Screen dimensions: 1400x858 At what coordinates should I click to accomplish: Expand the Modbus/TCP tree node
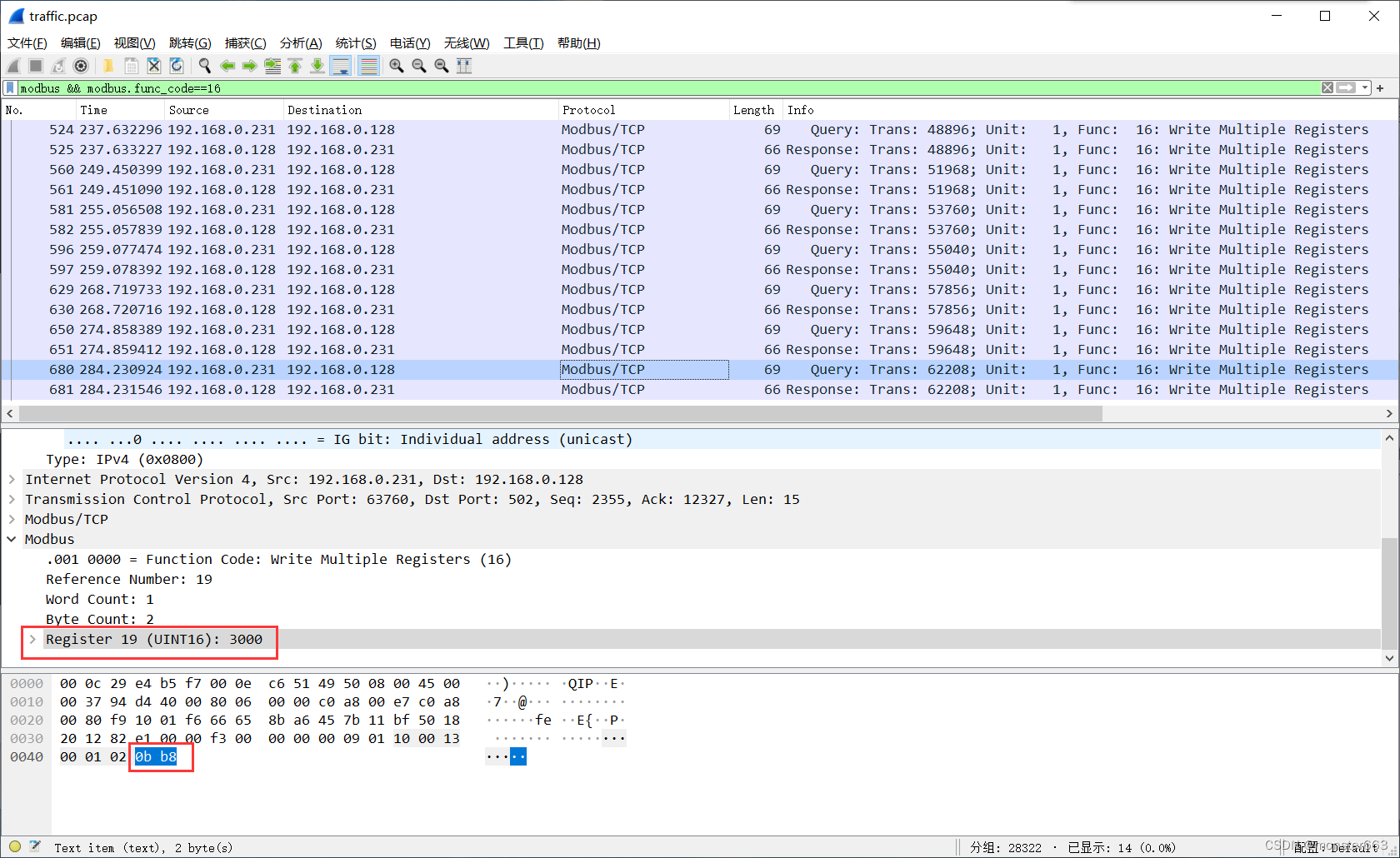pos(12,519)
